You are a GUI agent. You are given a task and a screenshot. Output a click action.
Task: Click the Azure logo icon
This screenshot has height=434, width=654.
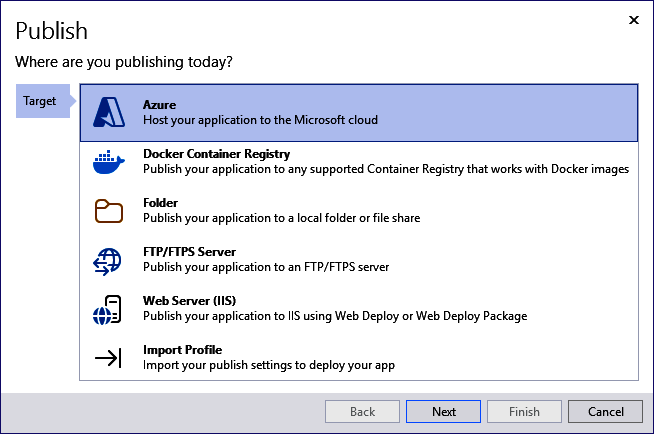point(109,112)
